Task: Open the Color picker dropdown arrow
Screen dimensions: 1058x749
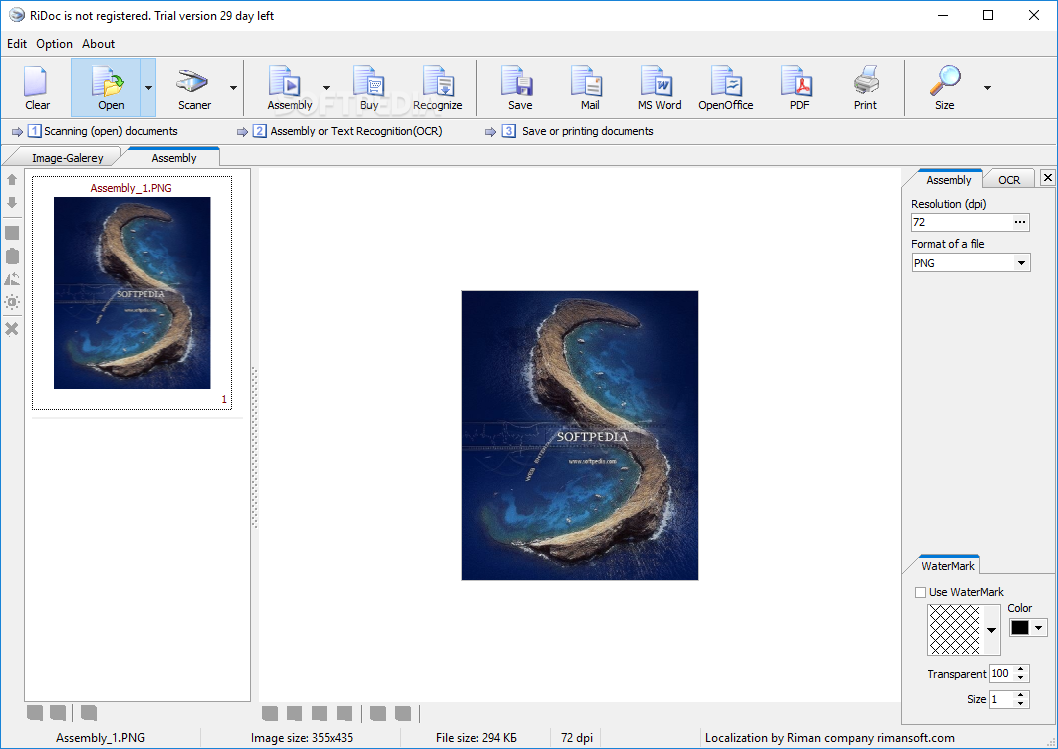Action: tap(1038, 628)
